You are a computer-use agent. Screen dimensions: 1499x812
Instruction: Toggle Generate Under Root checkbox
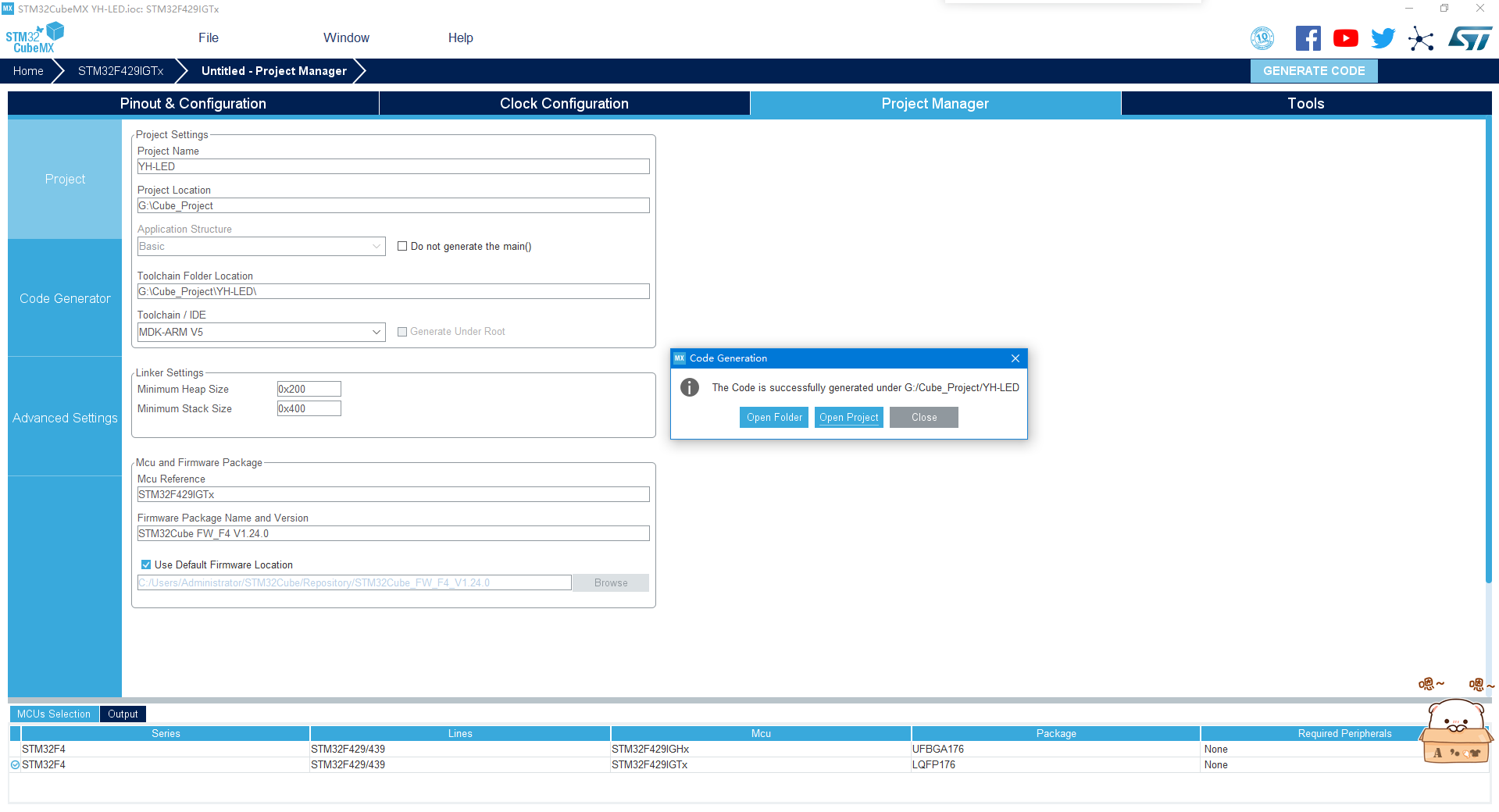[x=402, y=332]
